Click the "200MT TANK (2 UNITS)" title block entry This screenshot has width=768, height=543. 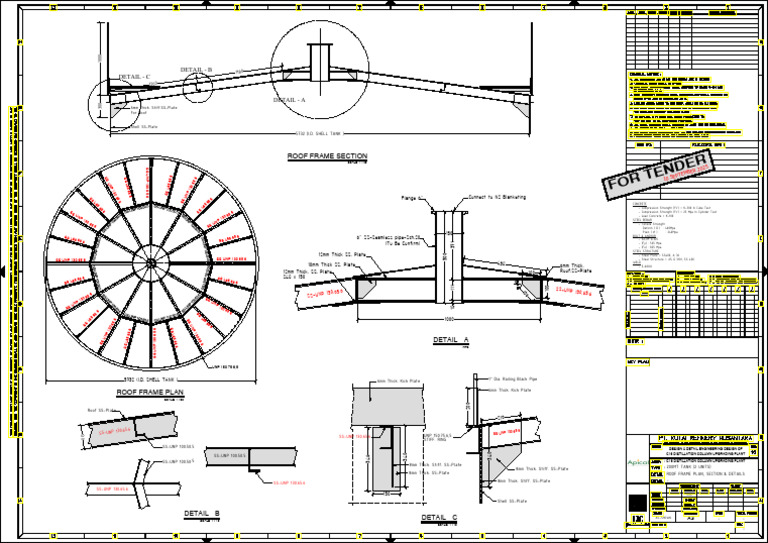point(687,467)
